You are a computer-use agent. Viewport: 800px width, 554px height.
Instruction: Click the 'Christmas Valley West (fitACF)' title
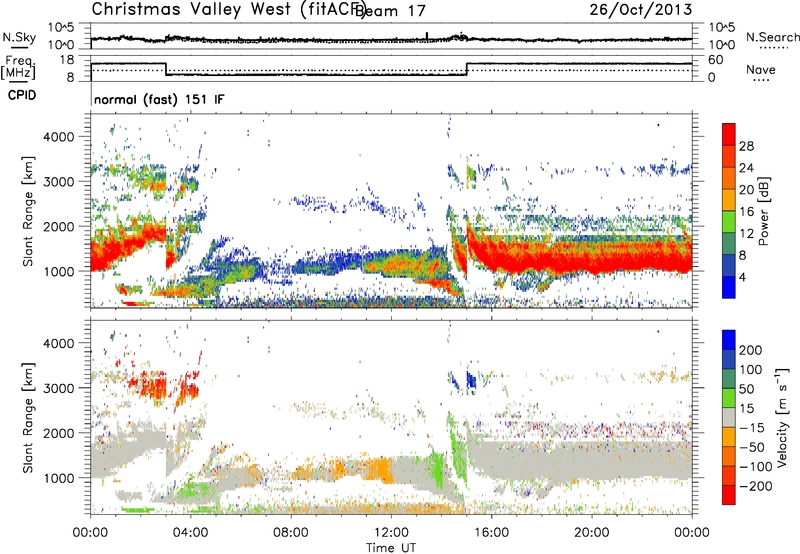[228, 10]
